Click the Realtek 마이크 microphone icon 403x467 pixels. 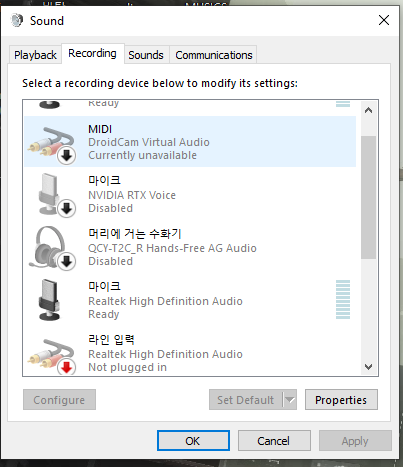[50, 300]
